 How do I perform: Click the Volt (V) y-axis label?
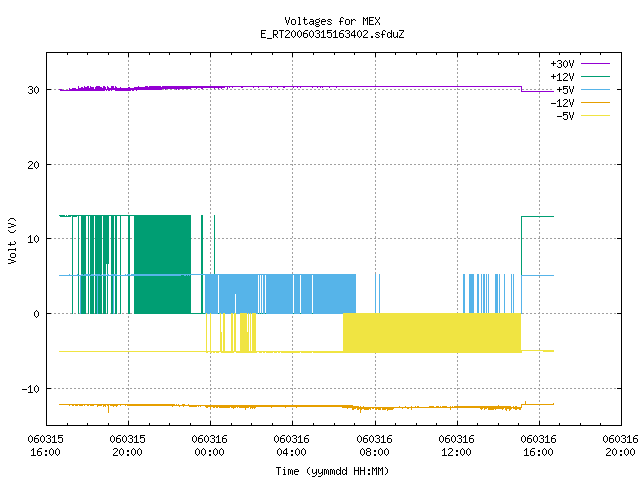[12, 240]
